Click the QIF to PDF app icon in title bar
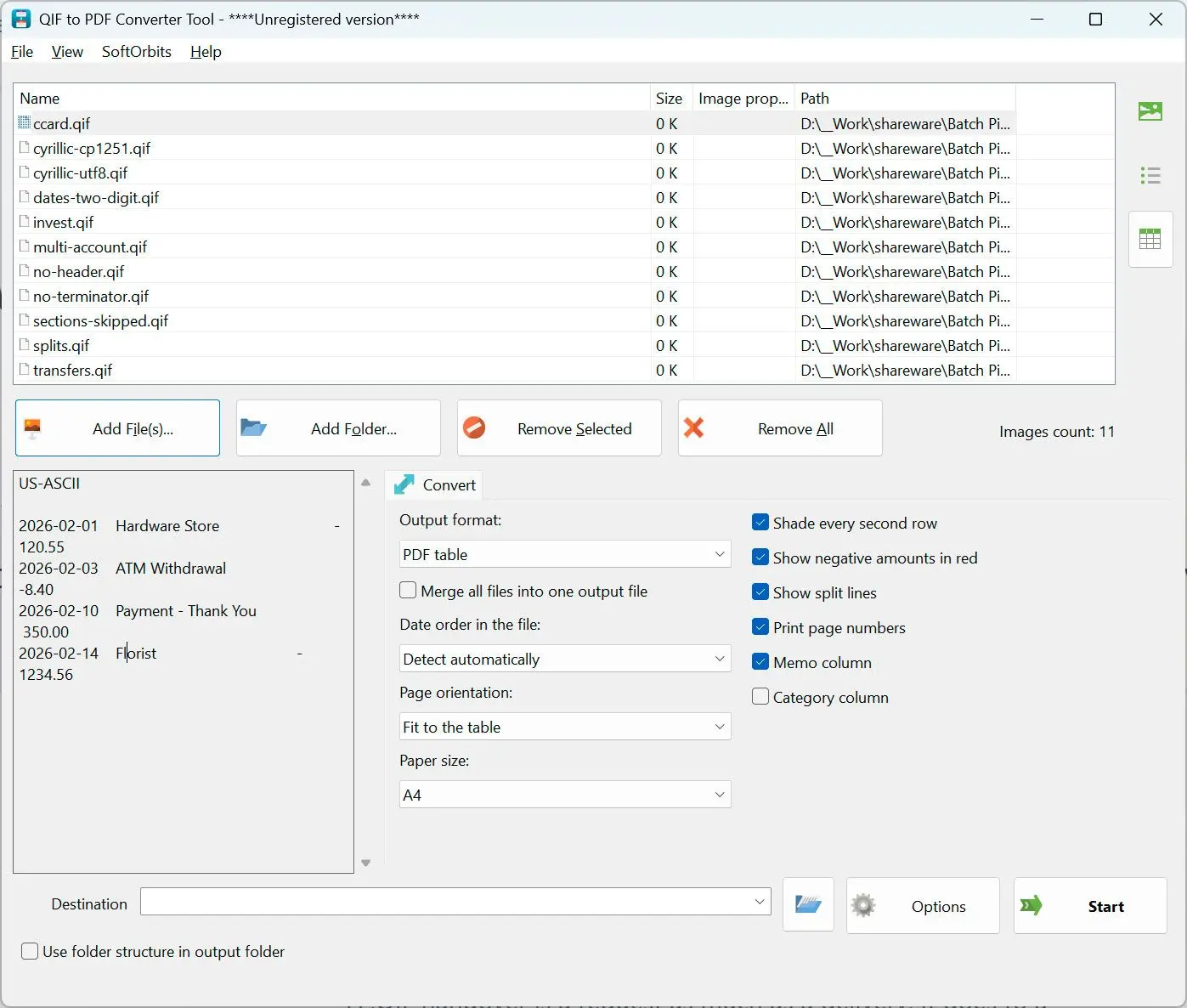Image resolution: width=1187 pixels, height=1008 pixels. coord(21,19)
